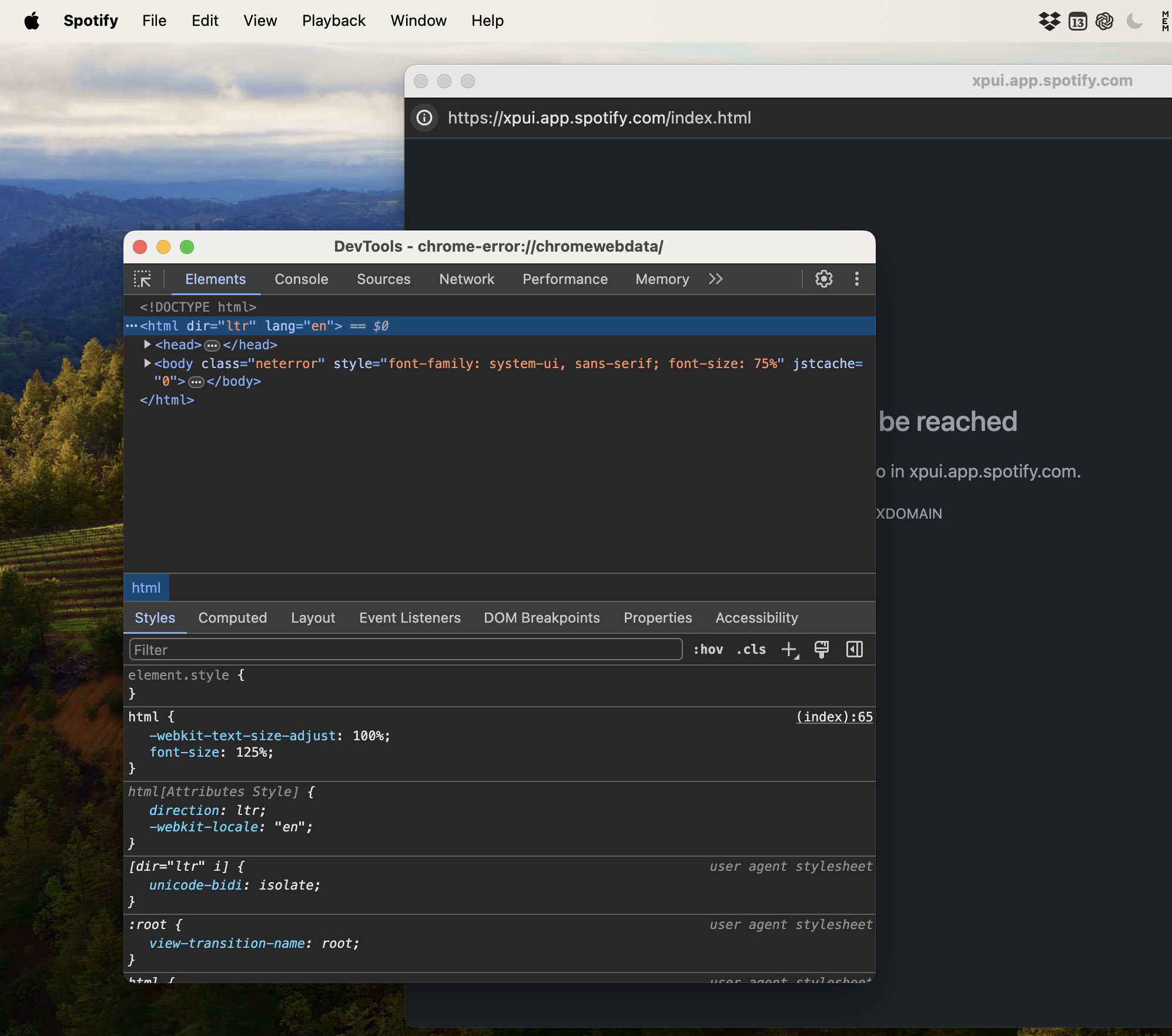Expand collapsed head contents ellipsis
This screenshot has width=1172, height=1036.
212,345
